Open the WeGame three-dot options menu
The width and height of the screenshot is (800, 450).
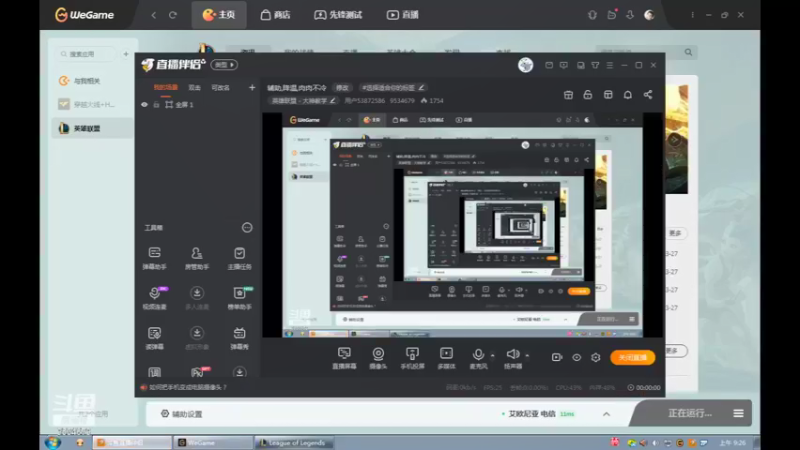click(692, 15)
